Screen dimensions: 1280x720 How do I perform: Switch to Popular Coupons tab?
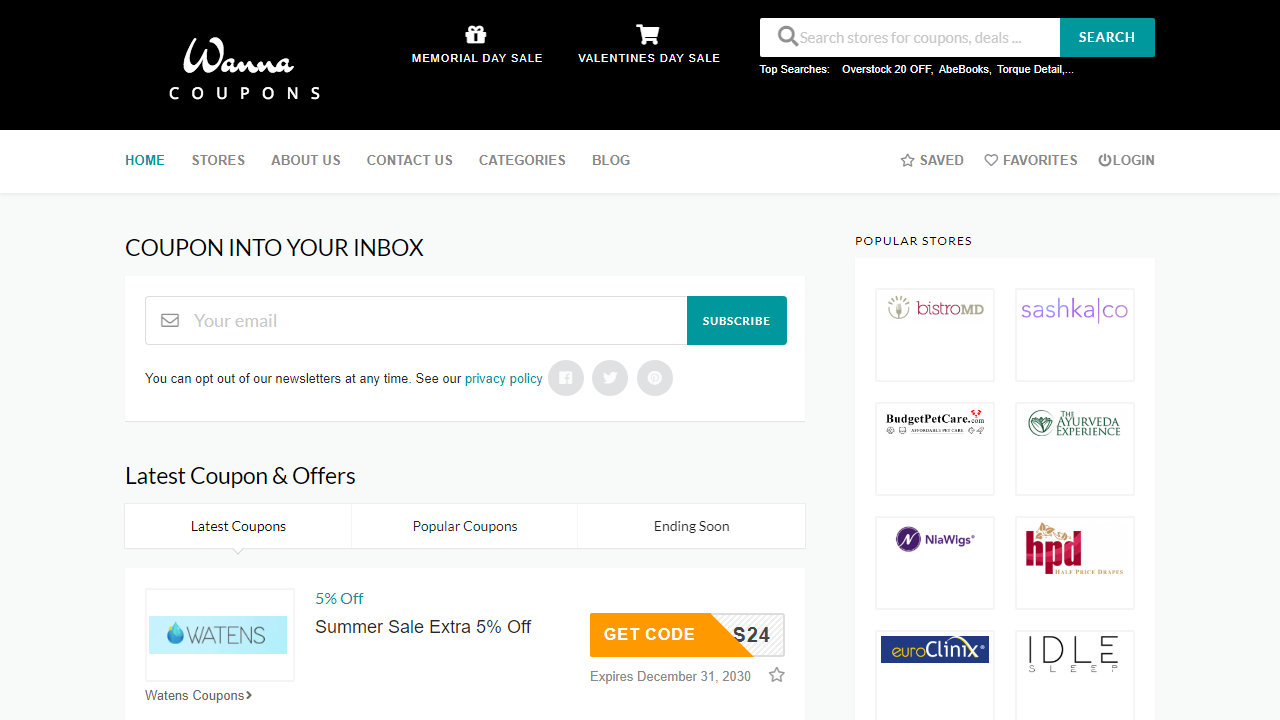pos(465,526)
